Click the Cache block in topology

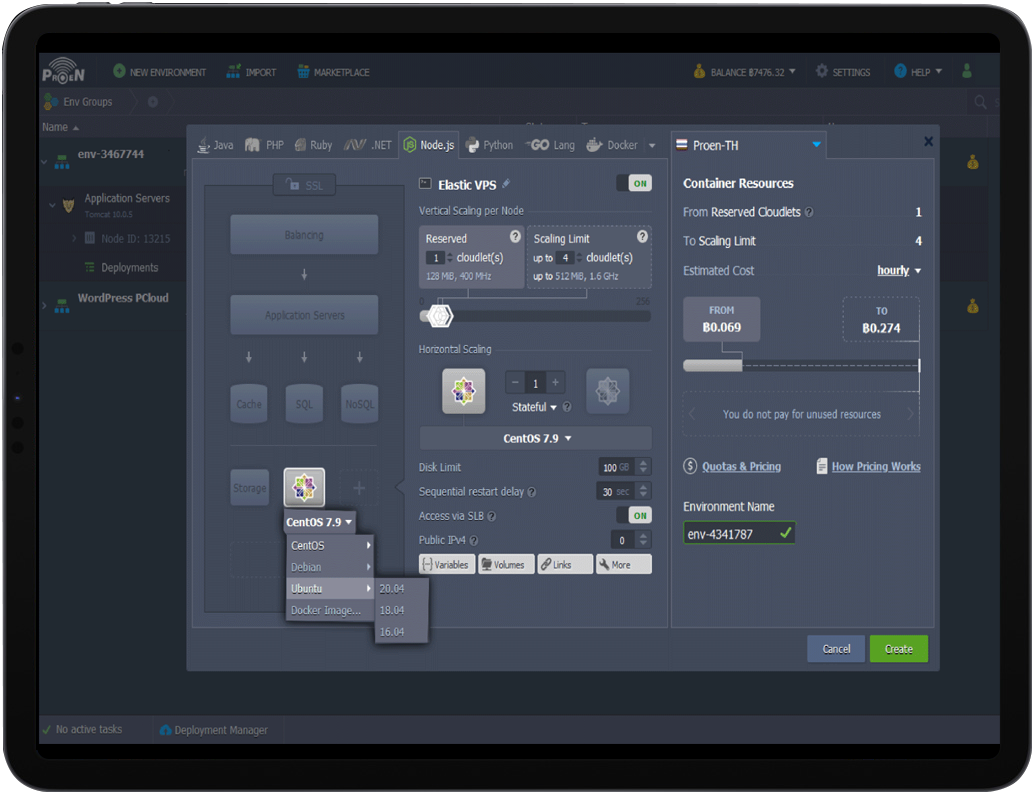(x=249, y=404)
